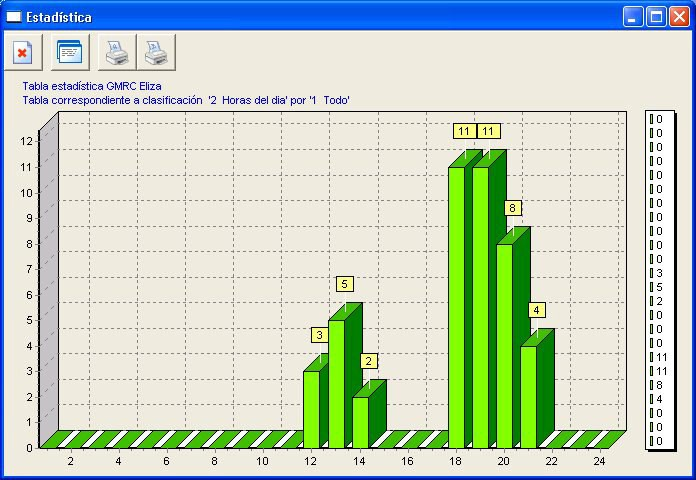Click the horizontal axis label '18'
696x480 pixels.
pos(455,461)
